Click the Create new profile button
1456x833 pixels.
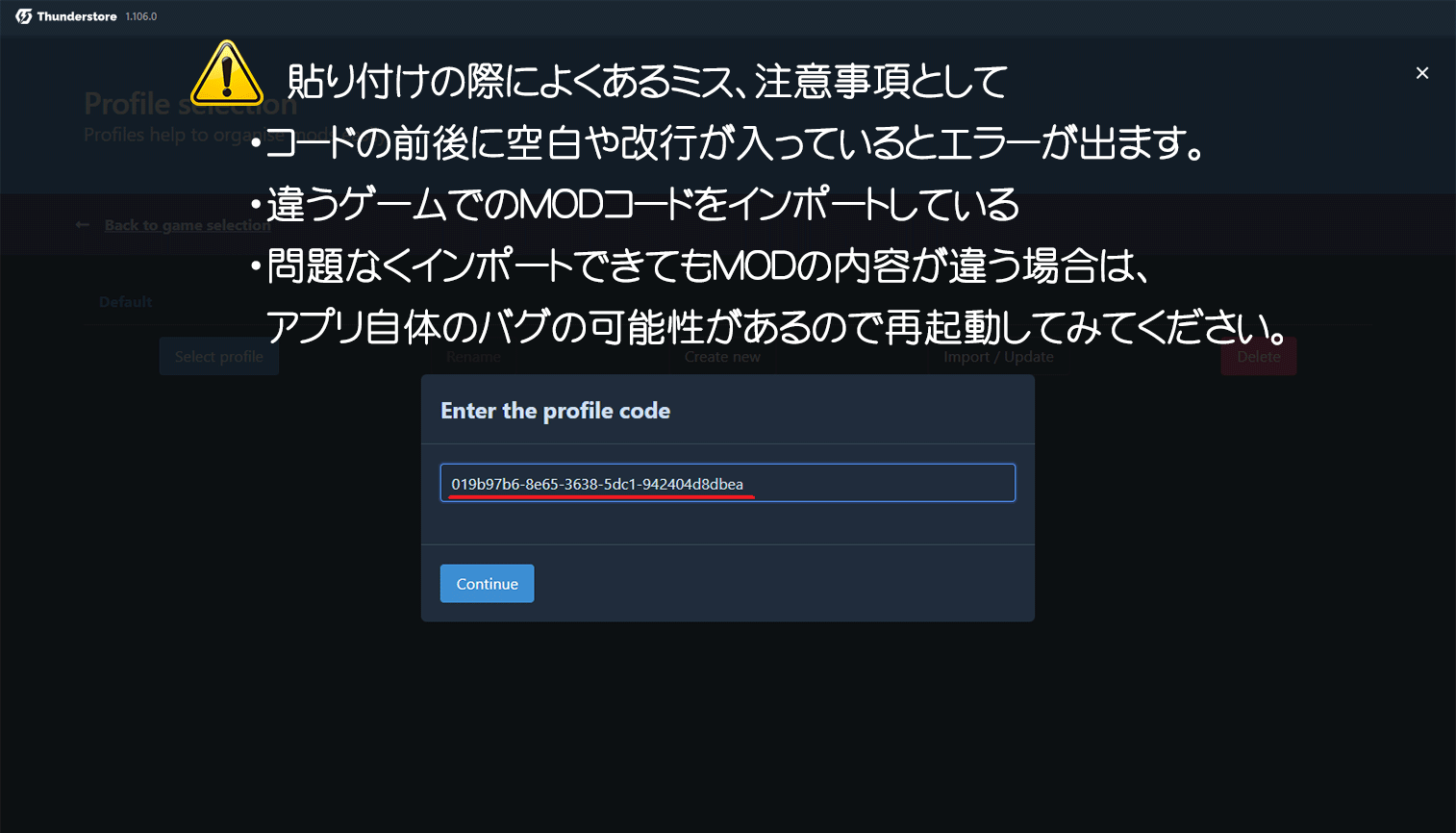tap(722, 357)
